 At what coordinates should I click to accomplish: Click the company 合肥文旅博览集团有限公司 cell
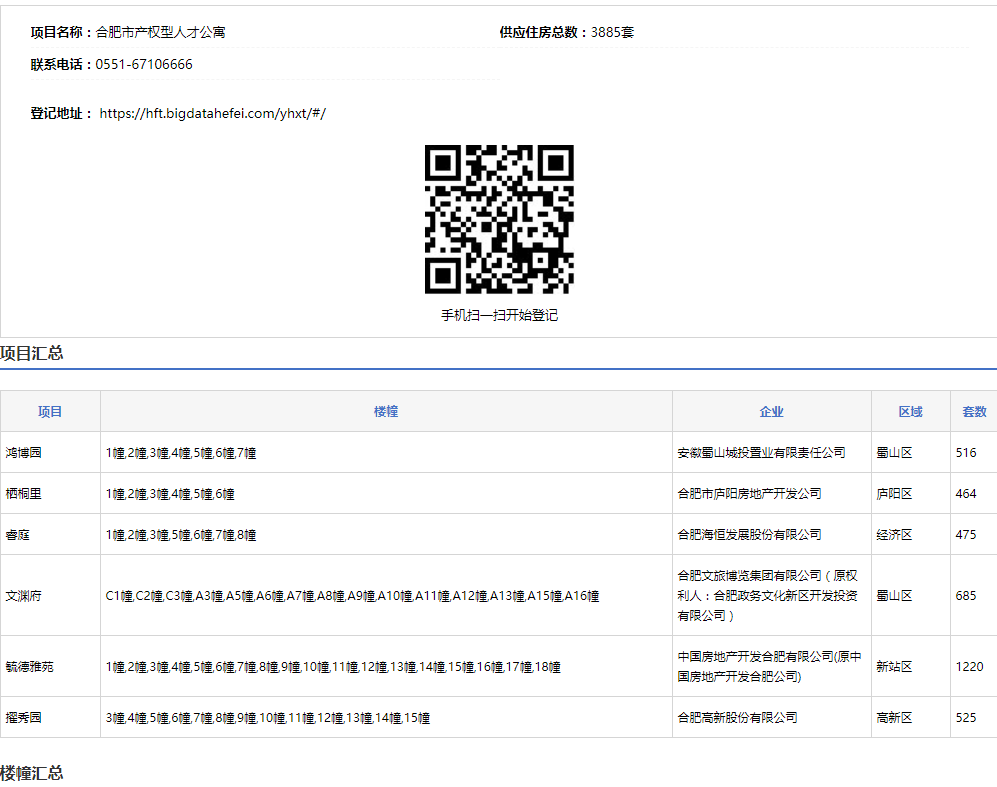771,596
